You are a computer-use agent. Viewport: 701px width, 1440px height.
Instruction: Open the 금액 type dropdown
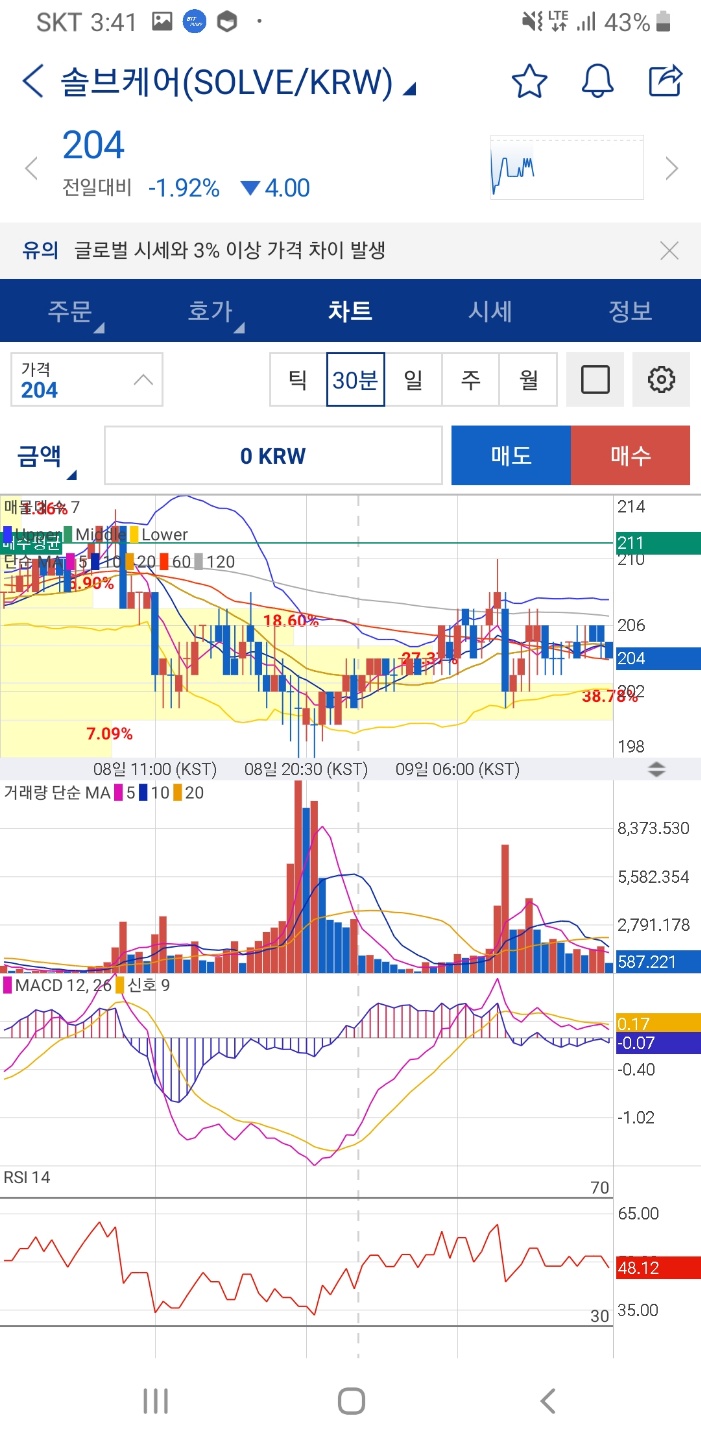point(47,457)
